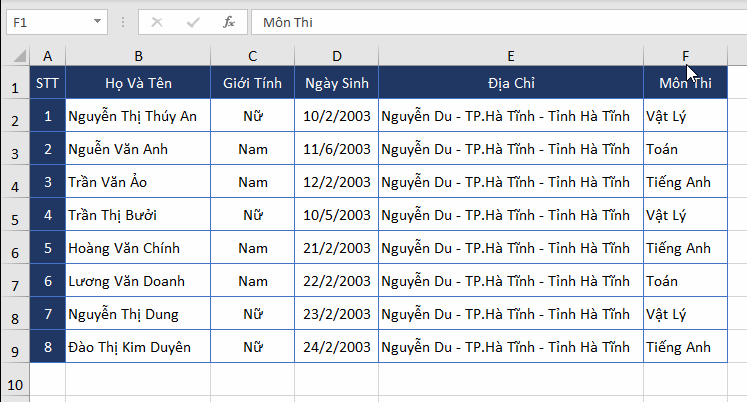This screenshot has height=402, width=747.
Task: Open Insert Function fx icon
Action: (x=229, y=22)
